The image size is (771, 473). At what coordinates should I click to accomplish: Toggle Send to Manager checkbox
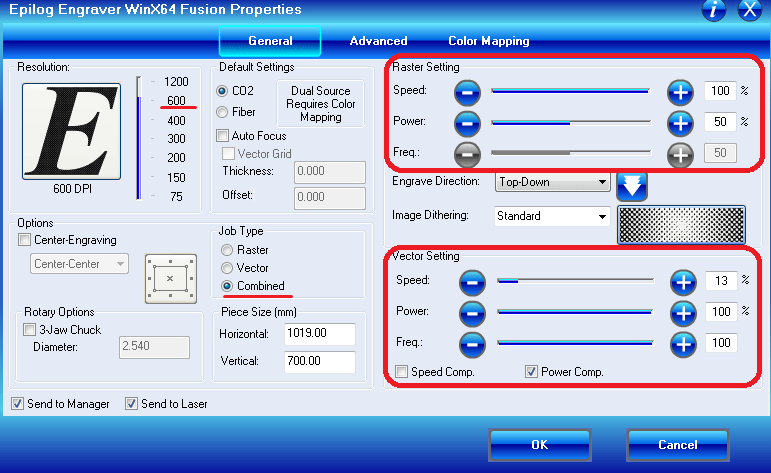pyautogui.click(x=18, y=404)
